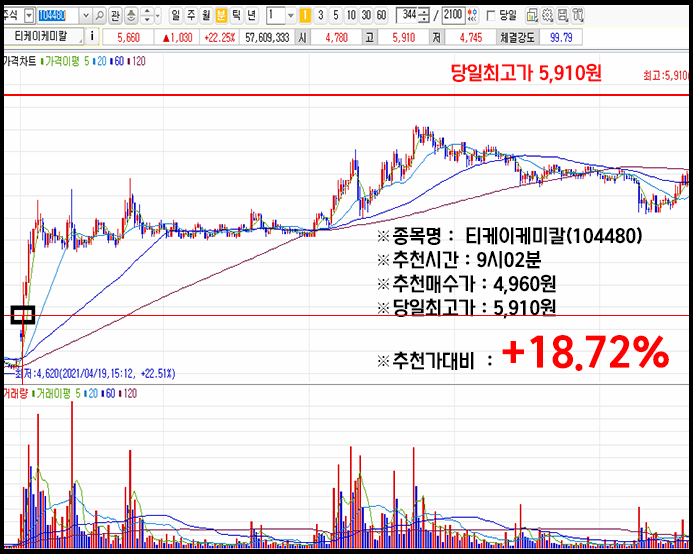Select the 5-minute interval button

pyautogui.click(x=335, y=16)
